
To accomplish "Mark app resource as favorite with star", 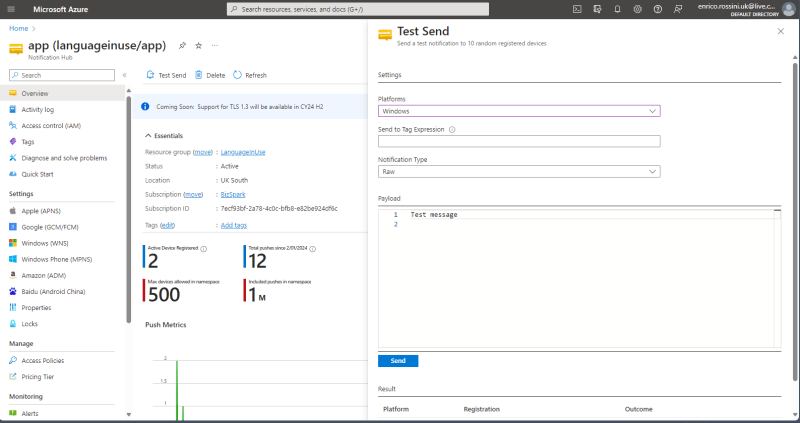I will pos(198,45).
